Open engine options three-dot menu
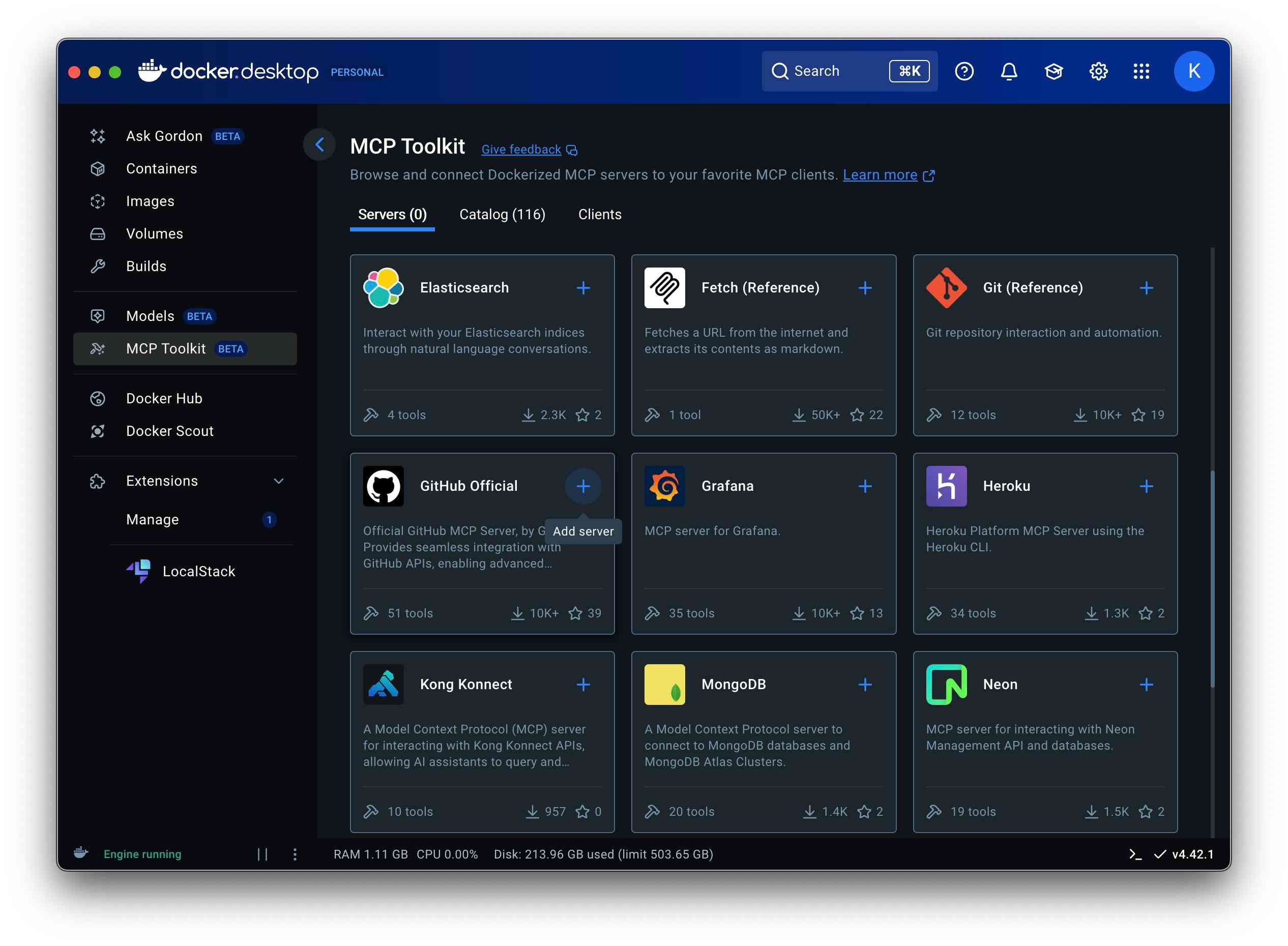The height and width of the screenshot is (946, 1288). [295, 854]
